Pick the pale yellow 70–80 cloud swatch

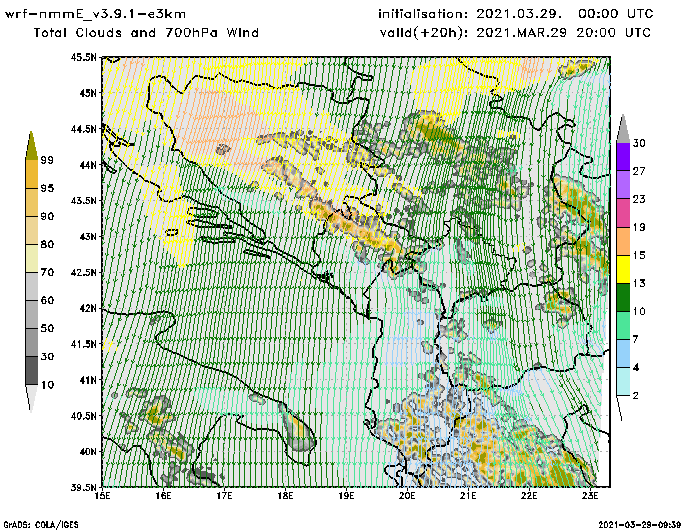coord(31,259)
